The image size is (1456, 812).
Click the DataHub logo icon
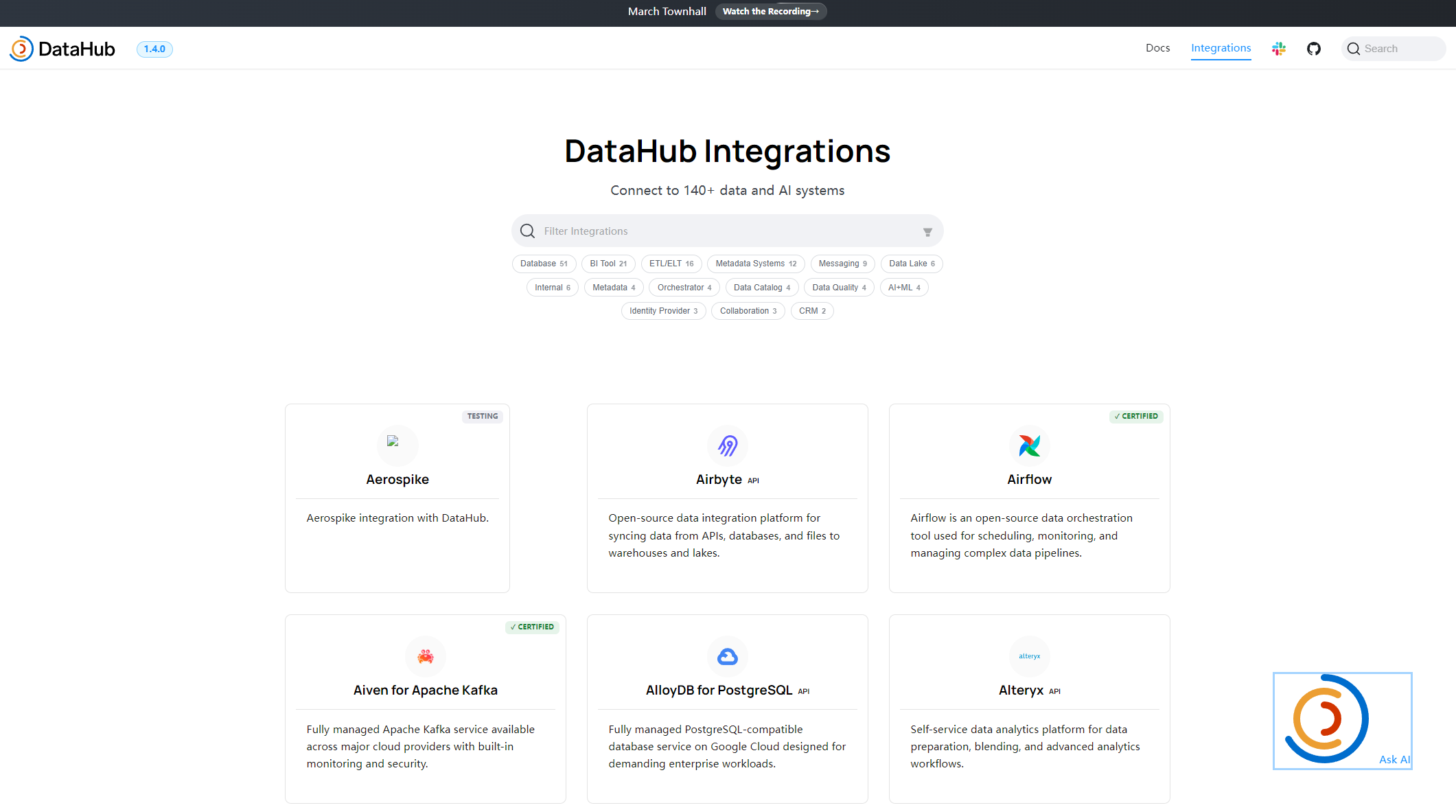pyautogui.click(x=21, y=49)
